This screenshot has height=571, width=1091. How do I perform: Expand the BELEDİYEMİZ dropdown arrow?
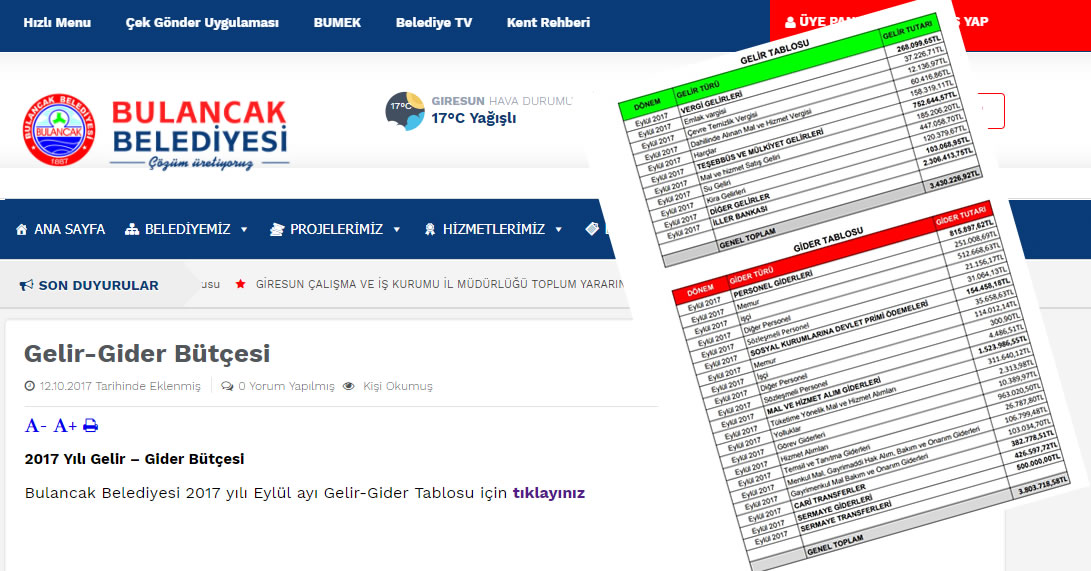point(244,230)
